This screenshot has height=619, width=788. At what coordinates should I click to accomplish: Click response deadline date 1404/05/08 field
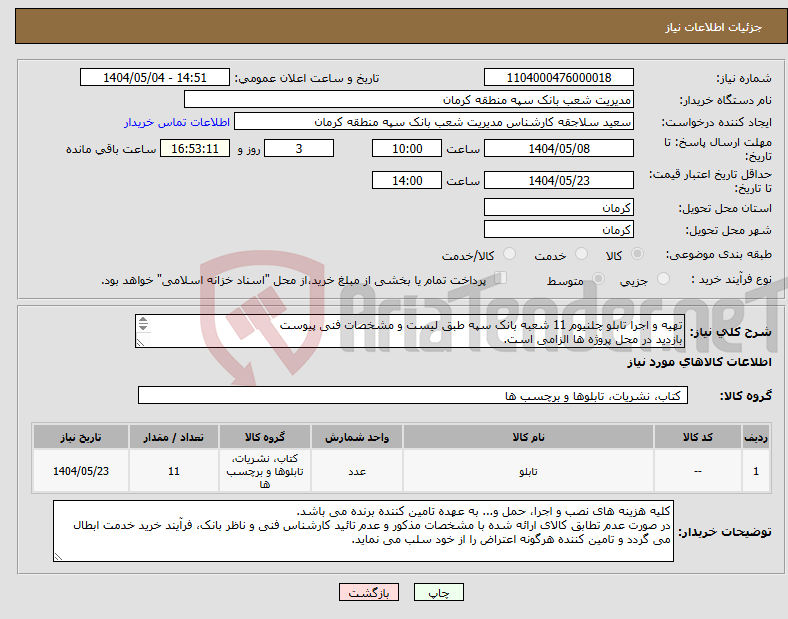(x=558, y=148)
